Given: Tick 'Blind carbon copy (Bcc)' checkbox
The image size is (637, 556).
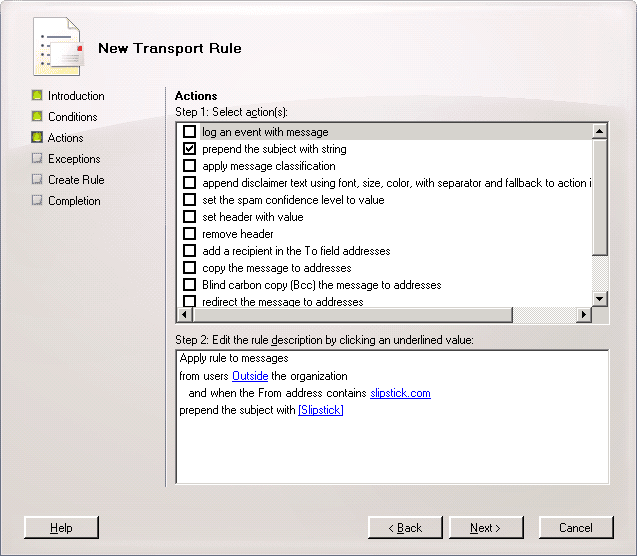Looking at the screenshot, I should (x=189, y=285).
